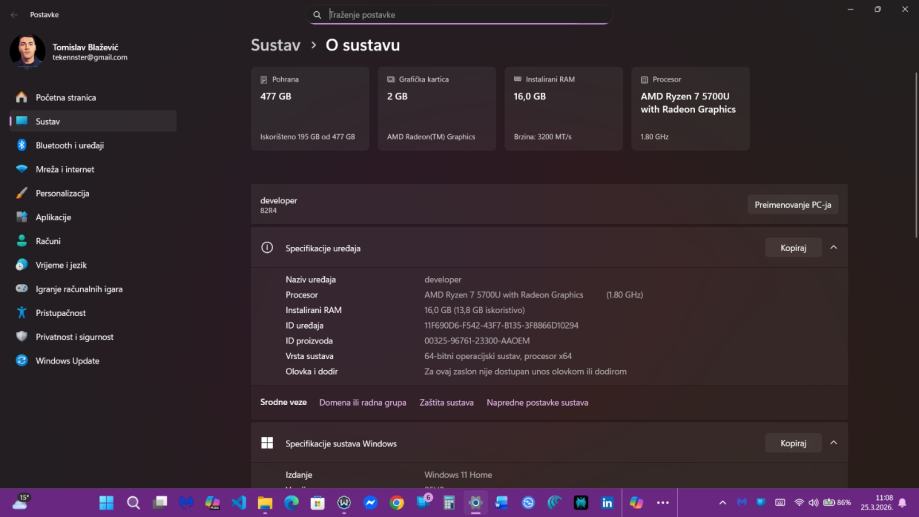Screen dimensions: 919x517
Task: Open the Grafička kartica 2 GB card
Action: pos(437,108)
